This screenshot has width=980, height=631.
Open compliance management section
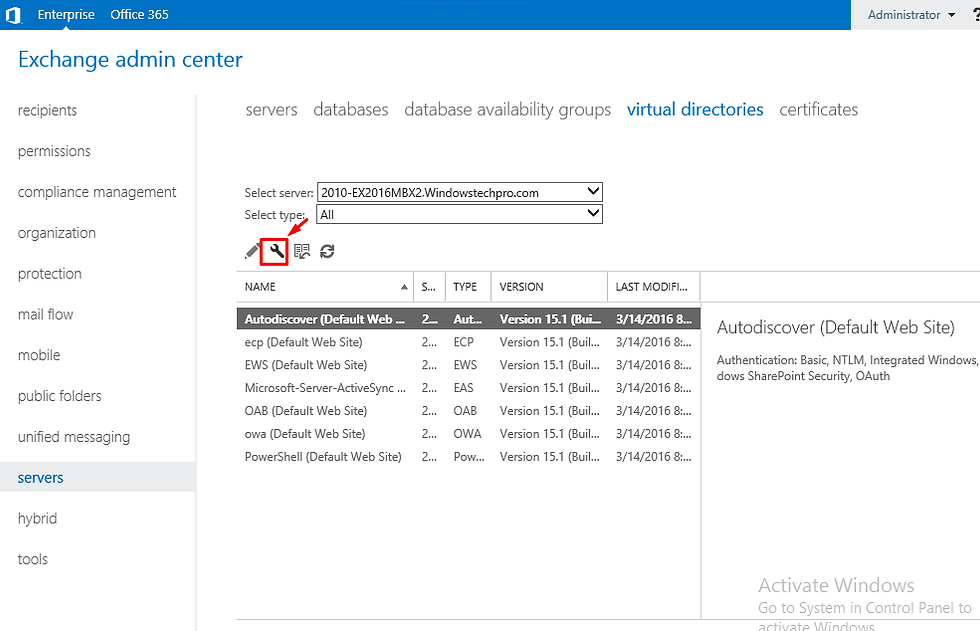pyautogui.click(x=97, y=192)
